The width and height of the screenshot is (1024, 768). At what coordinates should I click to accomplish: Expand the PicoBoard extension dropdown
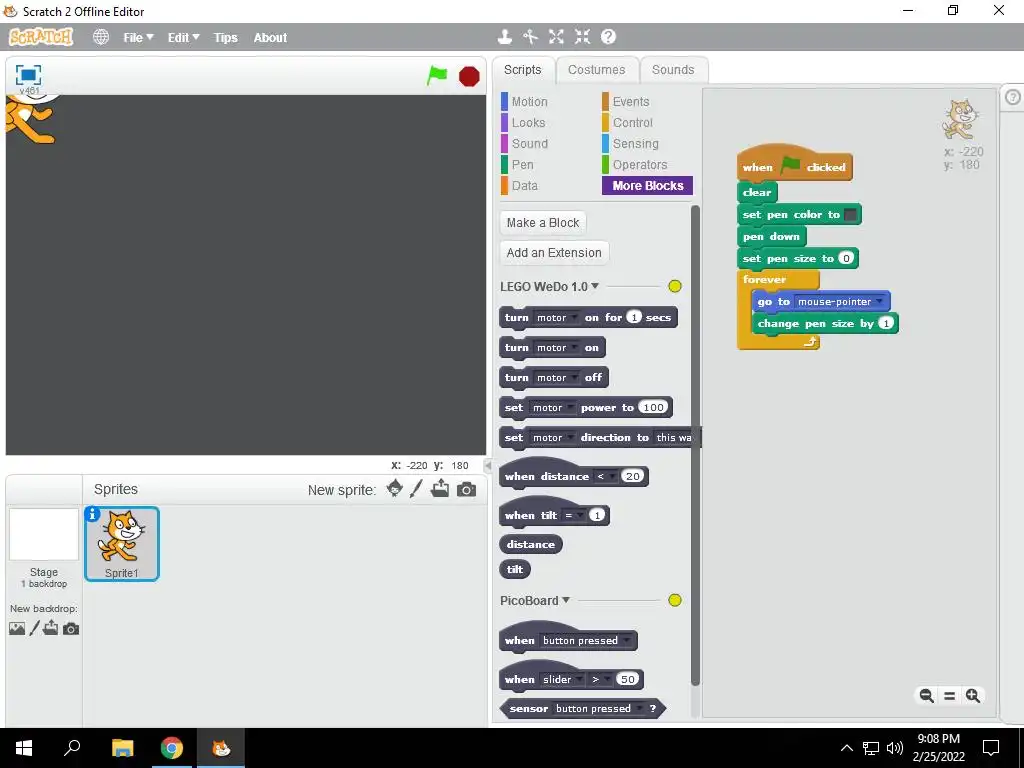566,600
